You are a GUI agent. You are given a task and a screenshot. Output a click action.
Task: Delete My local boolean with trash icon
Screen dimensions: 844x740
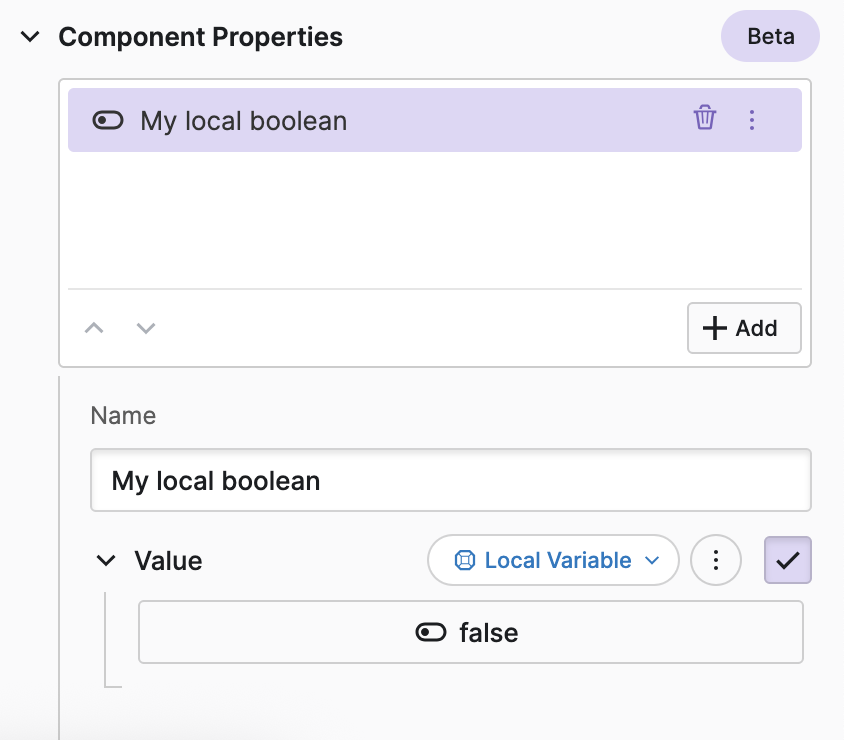pyautogui.click(x=705, y=119)
